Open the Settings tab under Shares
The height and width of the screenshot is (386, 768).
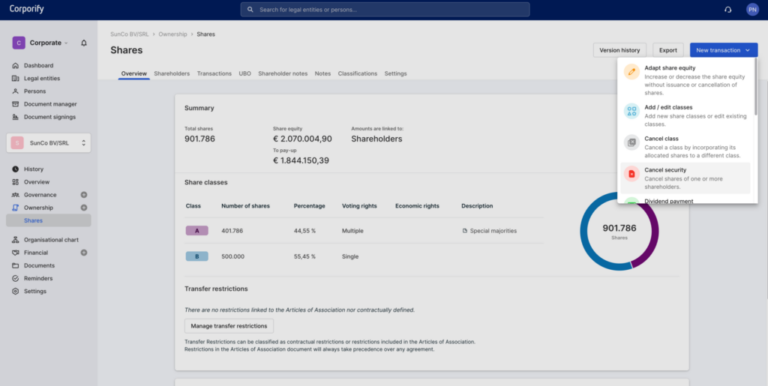[x=396, y=73]
